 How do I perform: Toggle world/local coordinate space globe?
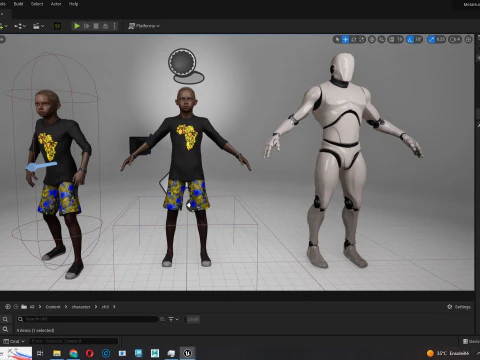pyautogui.click(x=372, y=40)
